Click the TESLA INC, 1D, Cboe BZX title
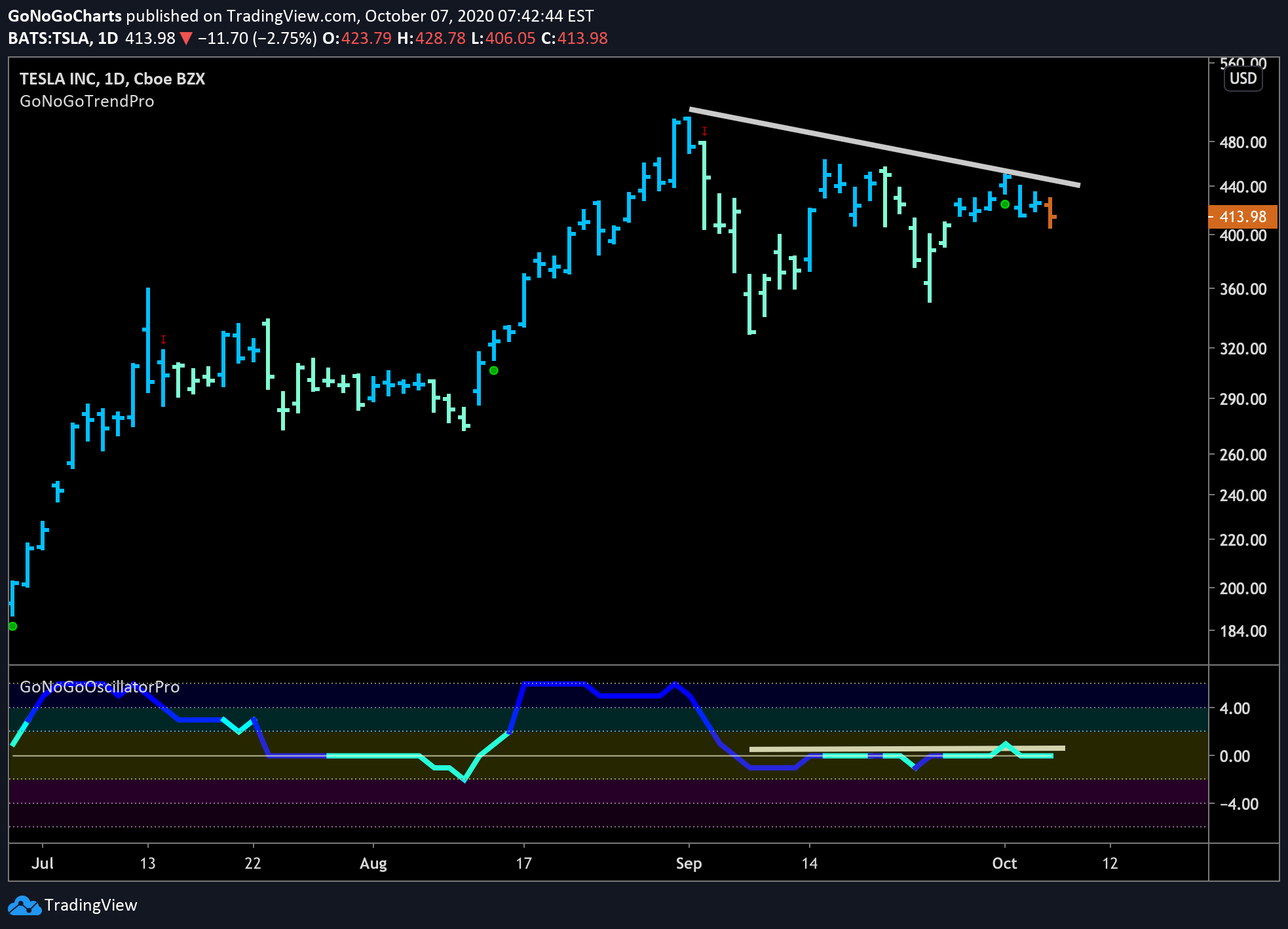 pyautogui.click(x=112, y=79)
